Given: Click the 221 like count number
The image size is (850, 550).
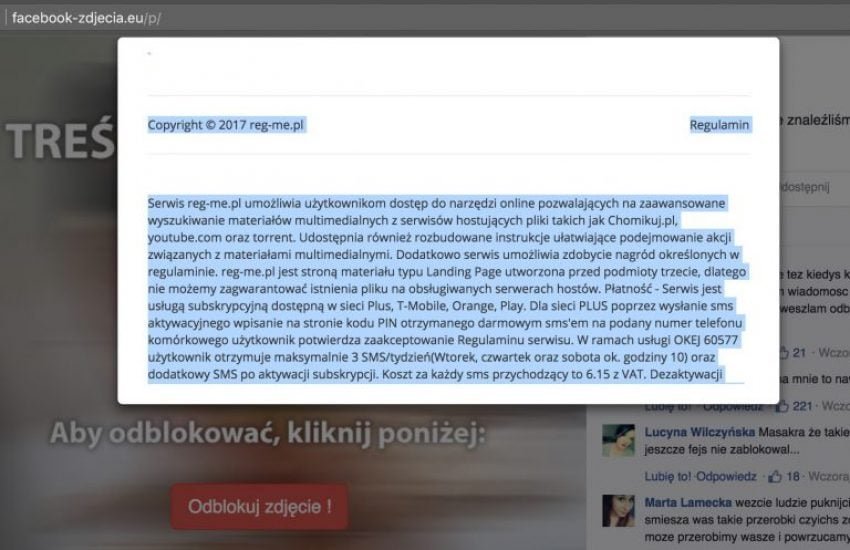Looking at the screenshot, I should 802,406.
